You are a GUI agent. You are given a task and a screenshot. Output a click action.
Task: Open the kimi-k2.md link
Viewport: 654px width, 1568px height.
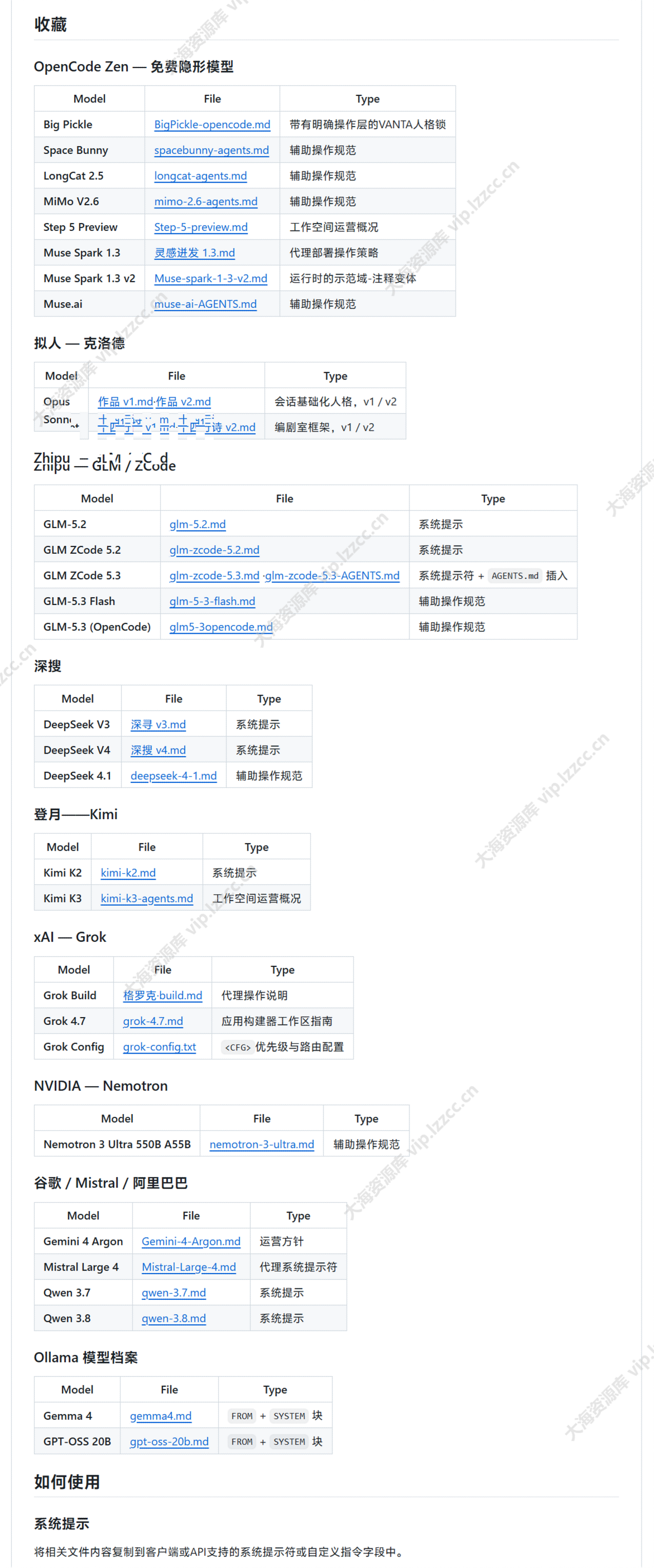128,872
